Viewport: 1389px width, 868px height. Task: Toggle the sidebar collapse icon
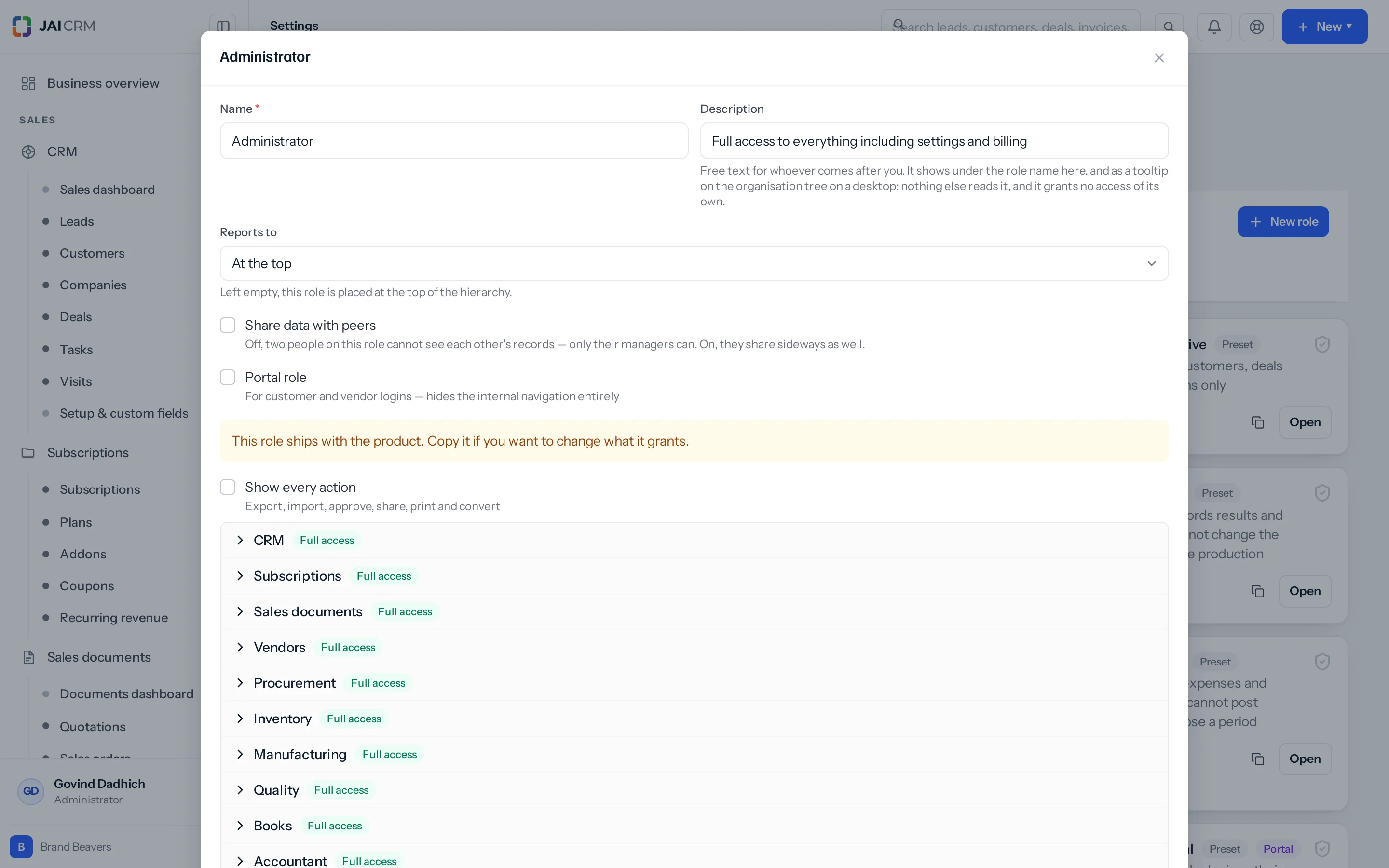point(223,27)
